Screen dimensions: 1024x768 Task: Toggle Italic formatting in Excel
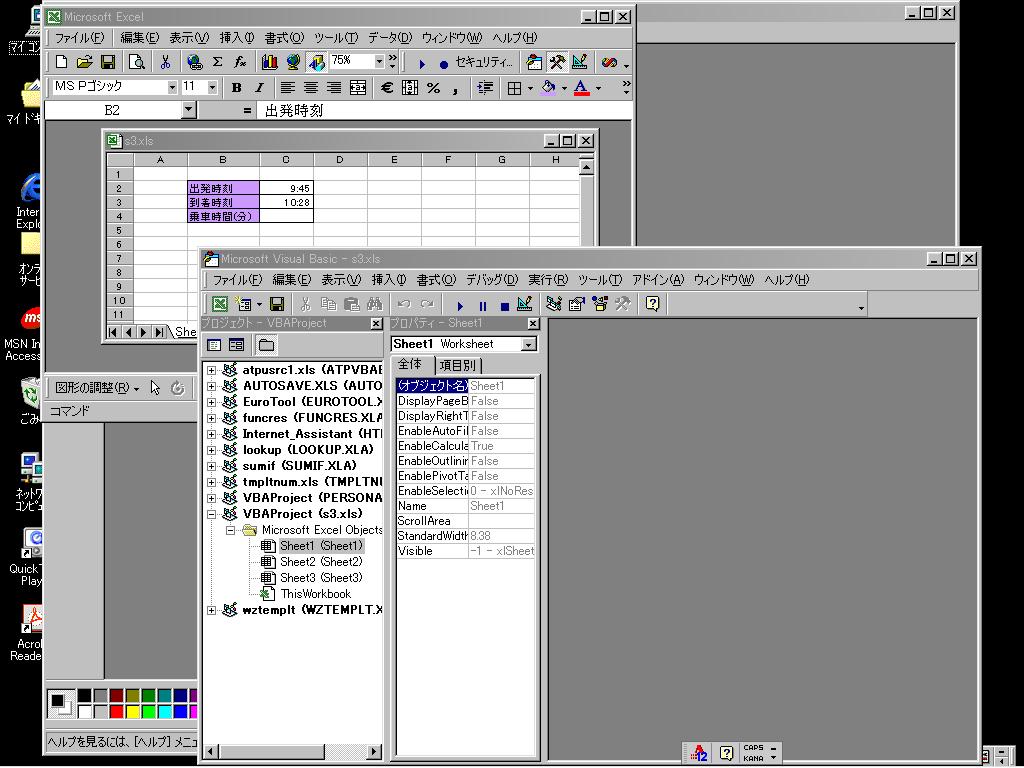[259, 88]
